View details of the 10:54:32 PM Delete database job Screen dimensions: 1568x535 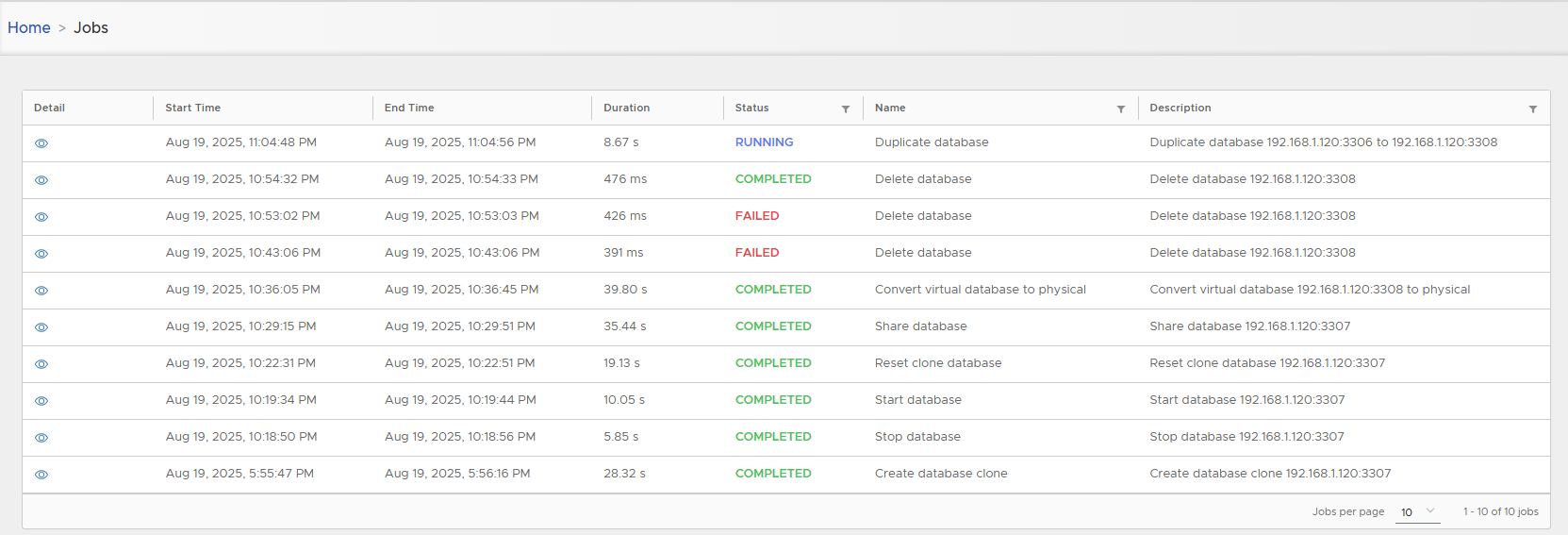tap(41, 180)
